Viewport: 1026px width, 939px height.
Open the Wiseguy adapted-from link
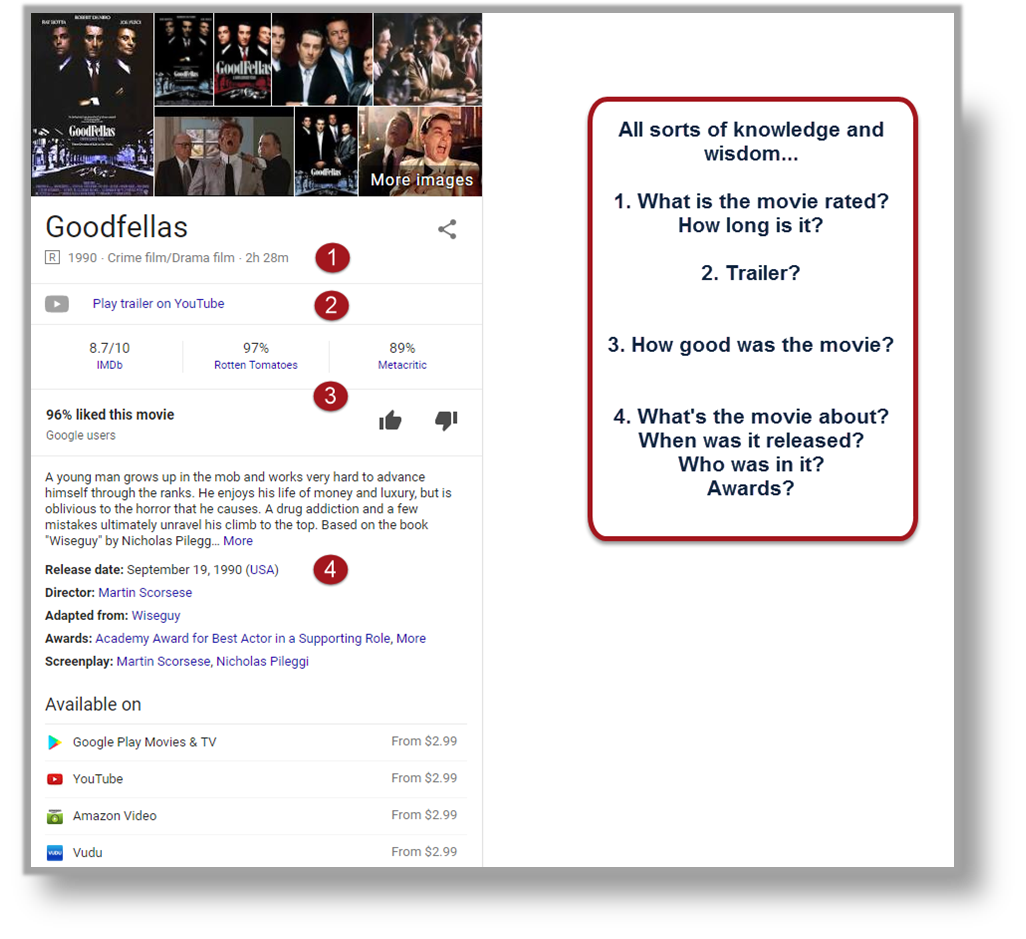[x=156, y=616]
